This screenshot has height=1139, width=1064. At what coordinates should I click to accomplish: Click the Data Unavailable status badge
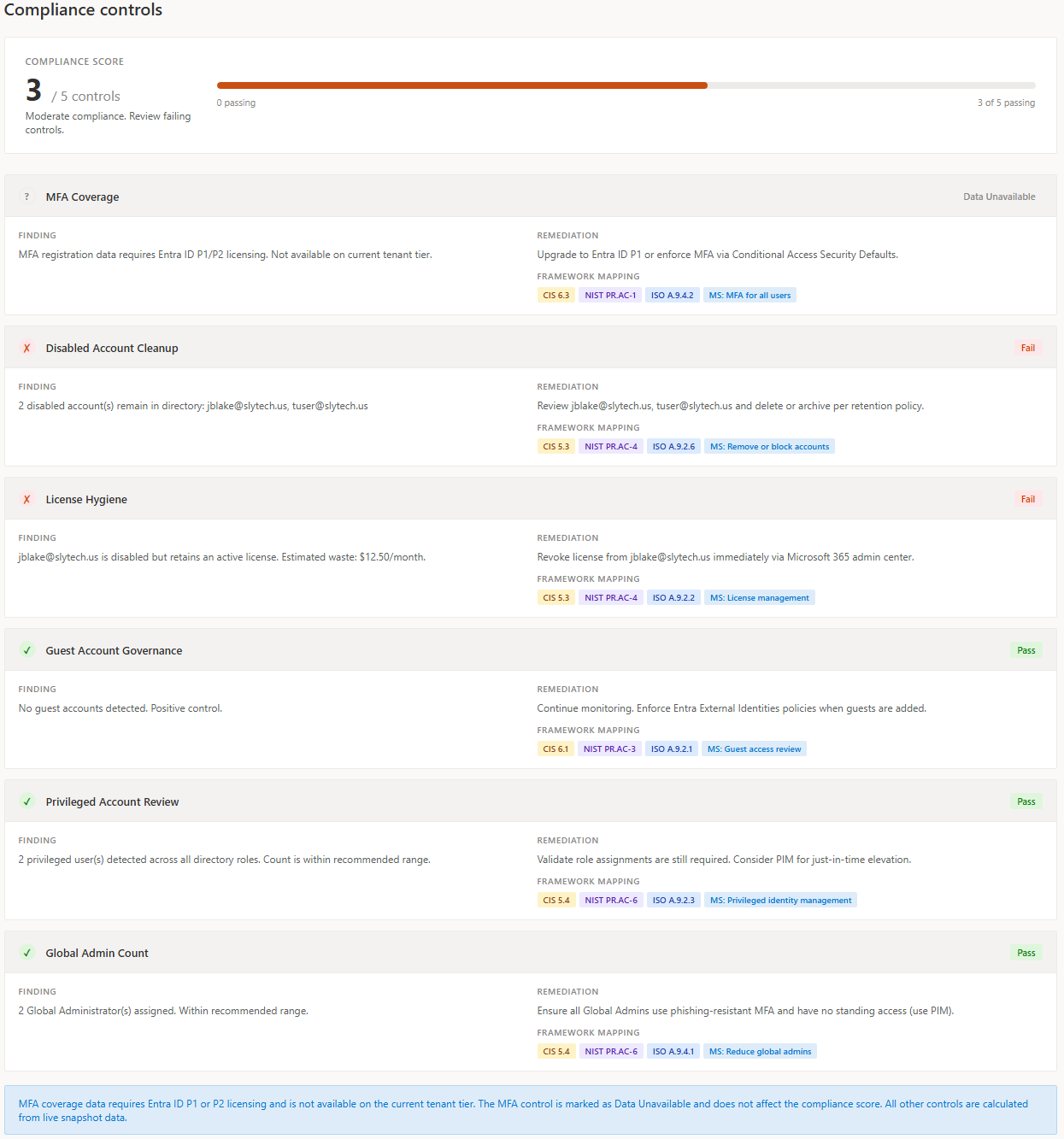[x=999, y=197]
